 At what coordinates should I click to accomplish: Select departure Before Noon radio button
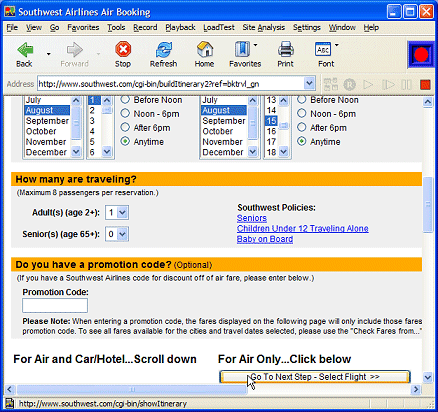coord(125,99)
